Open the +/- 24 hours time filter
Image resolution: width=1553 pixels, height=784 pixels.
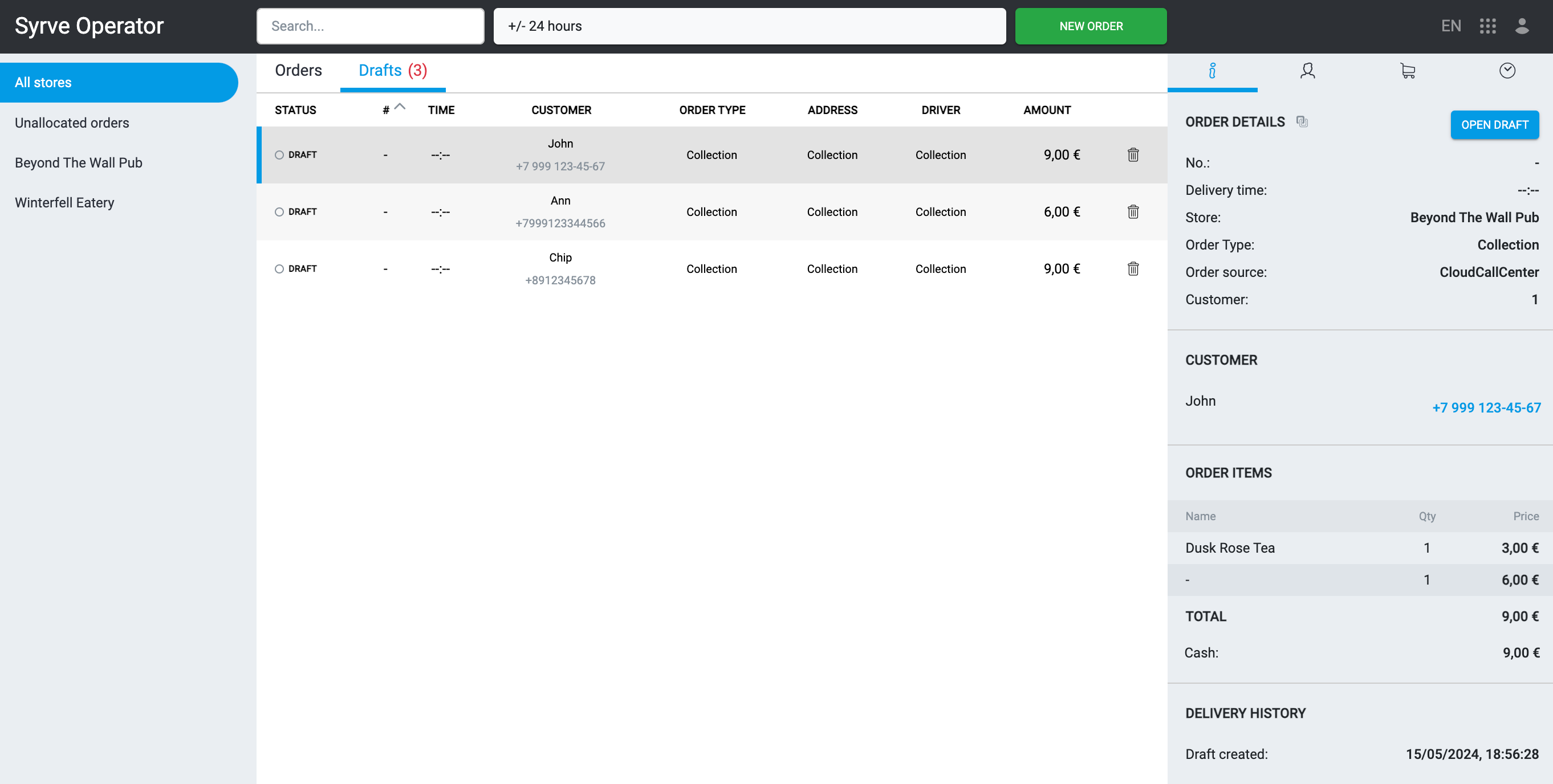pos(749,26)
